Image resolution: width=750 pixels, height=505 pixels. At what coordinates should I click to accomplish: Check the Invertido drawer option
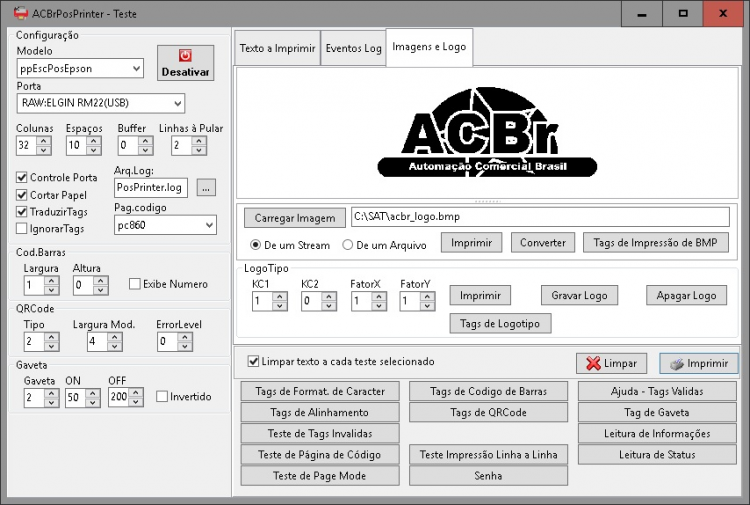coord(162,396)
